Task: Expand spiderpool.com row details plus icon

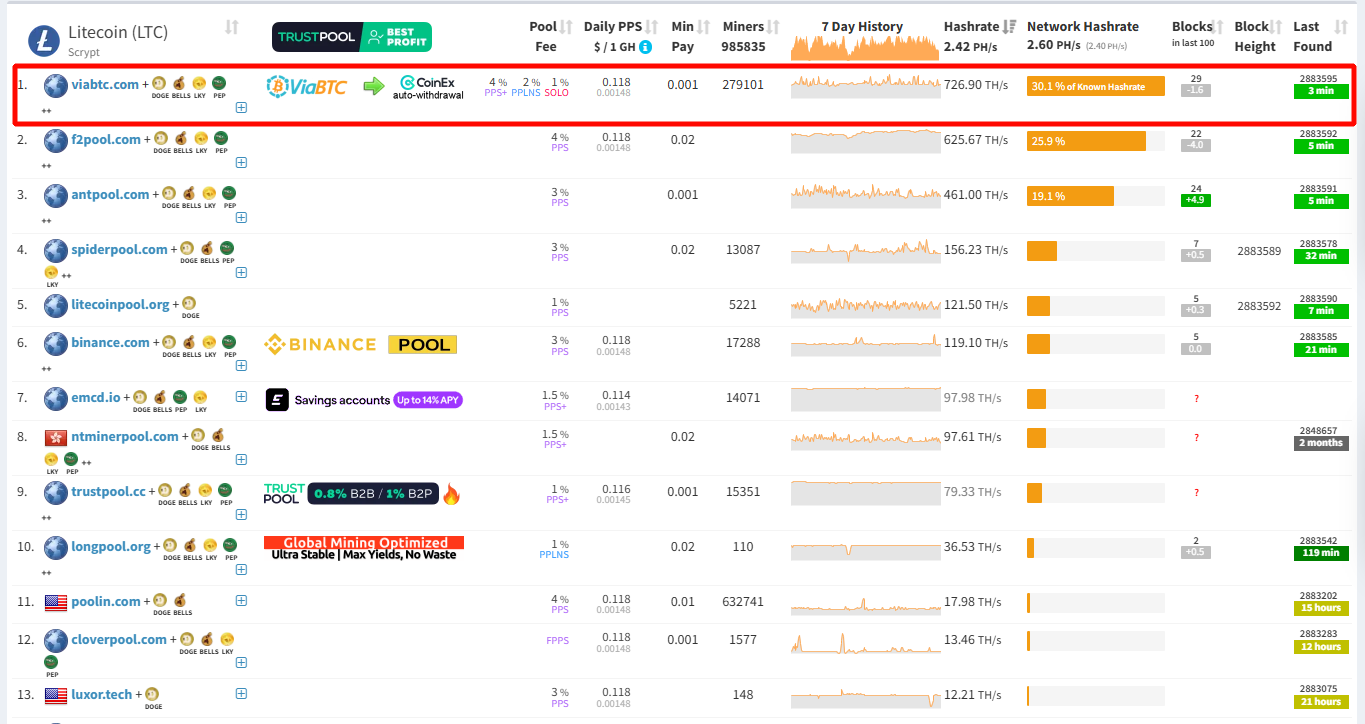Action: [241, 272]
